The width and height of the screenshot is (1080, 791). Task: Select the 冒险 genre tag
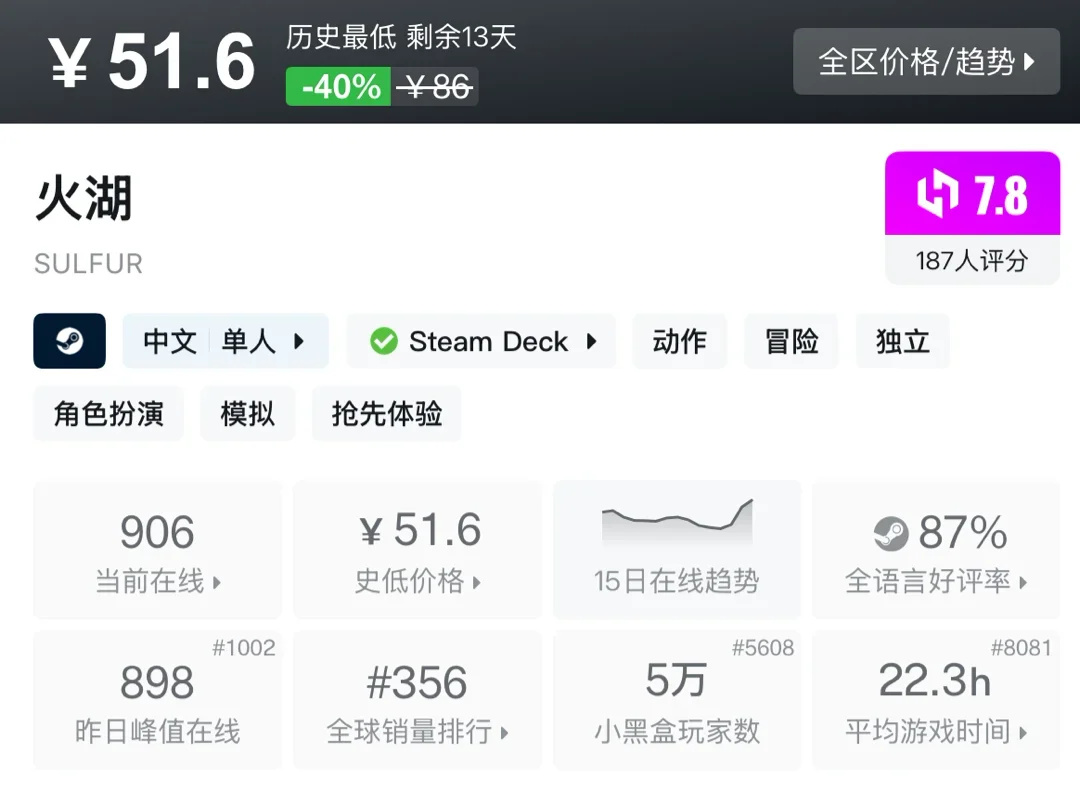click(791, 342)
